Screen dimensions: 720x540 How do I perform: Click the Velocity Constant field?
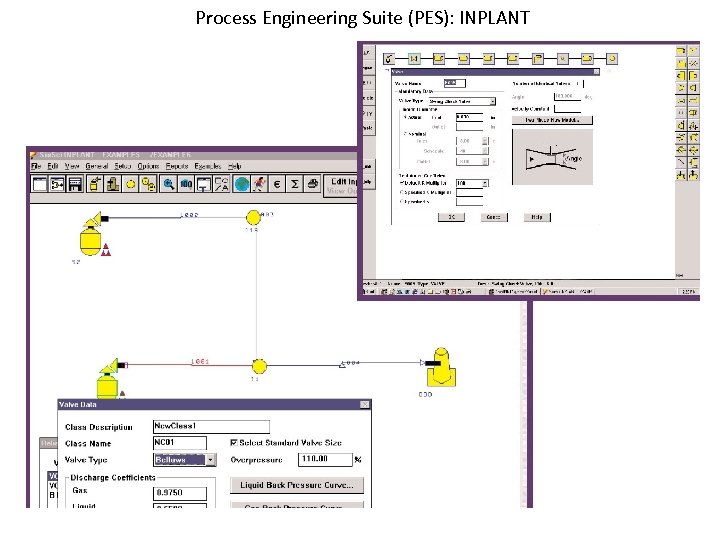568,109
